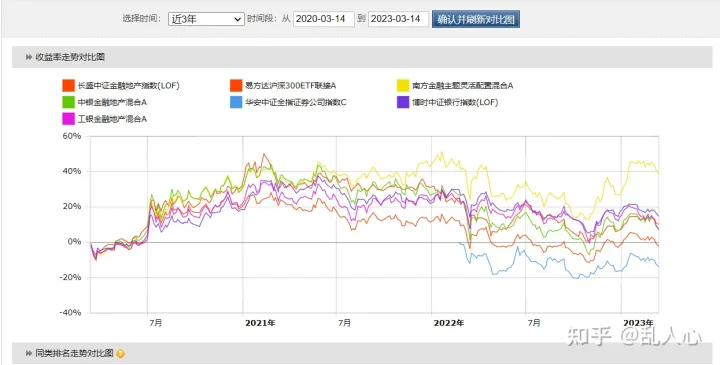Click the start date field 2020-03-14
The height and width of the screenshot is (365, 720).
point(324,19)
